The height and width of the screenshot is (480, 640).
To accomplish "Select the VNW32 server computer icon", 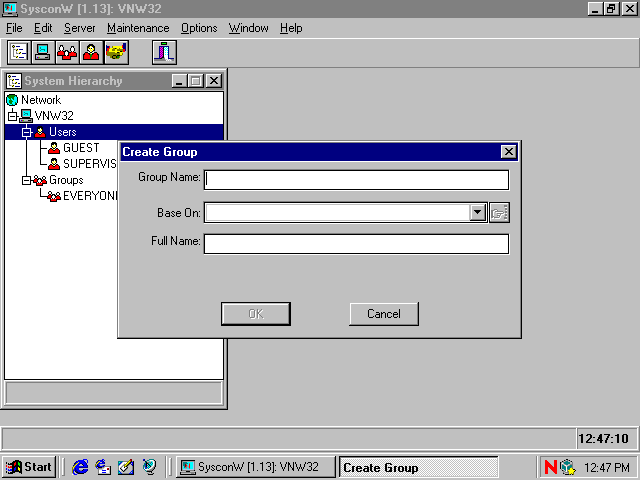I will [26, 116].
